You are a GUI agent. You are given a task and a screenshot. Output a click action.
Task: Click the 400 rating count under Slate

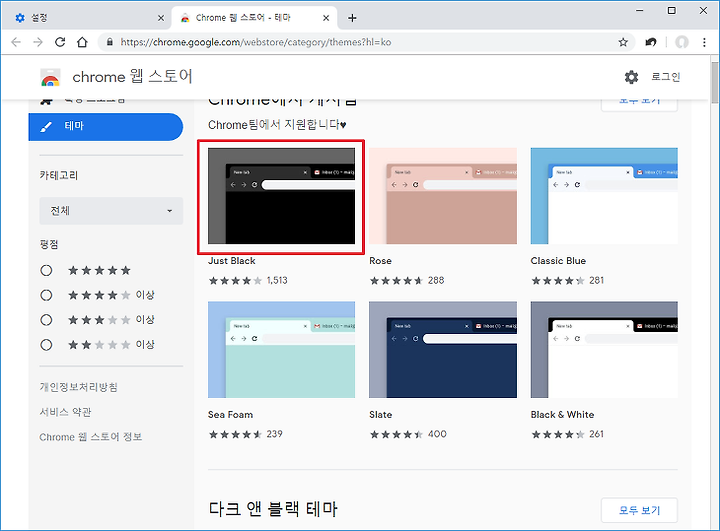437,434
